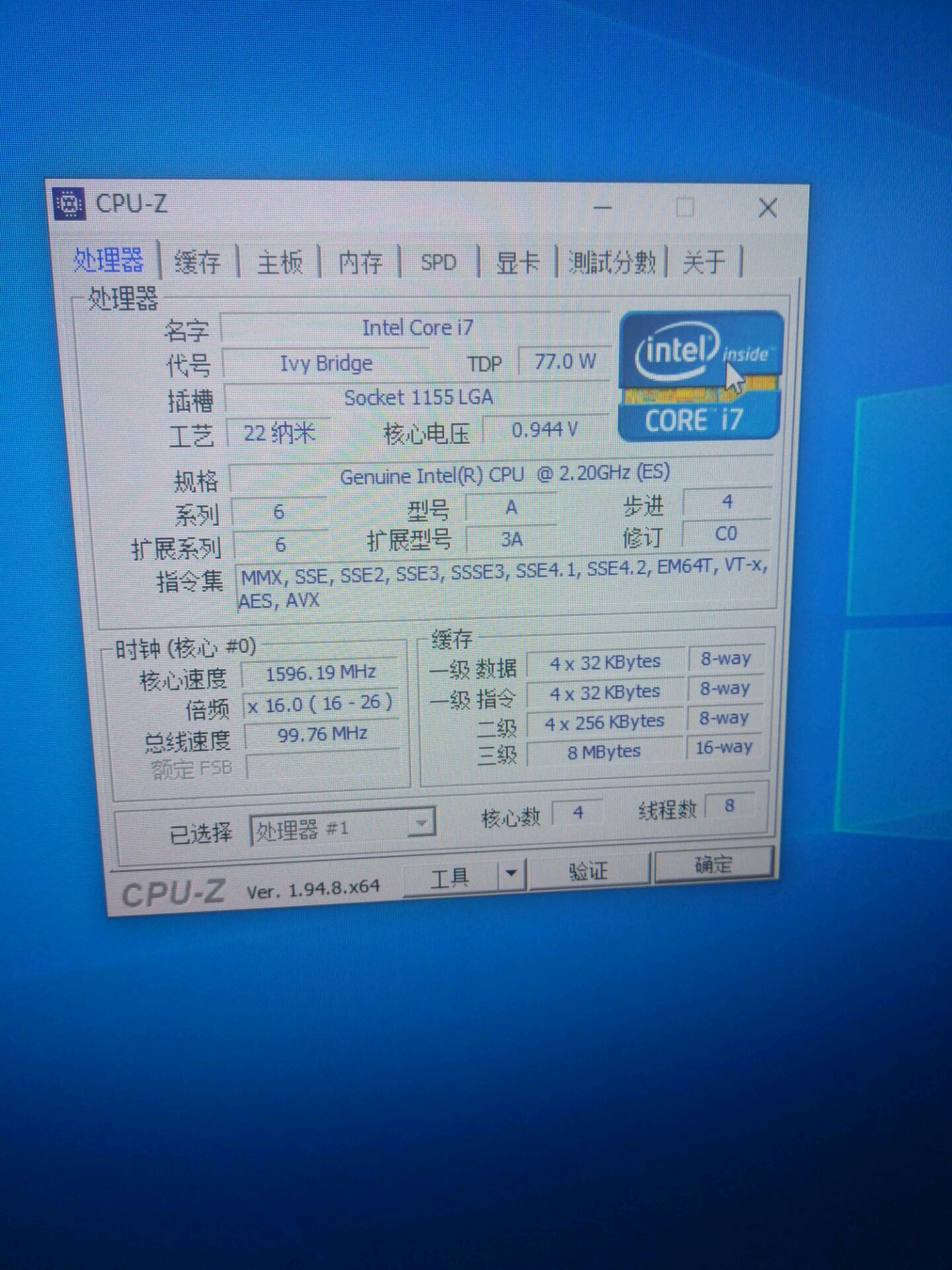Click the 验证 button
Image resolution: width=952 pixels, height=1270 pixels.
pos(588,870)
